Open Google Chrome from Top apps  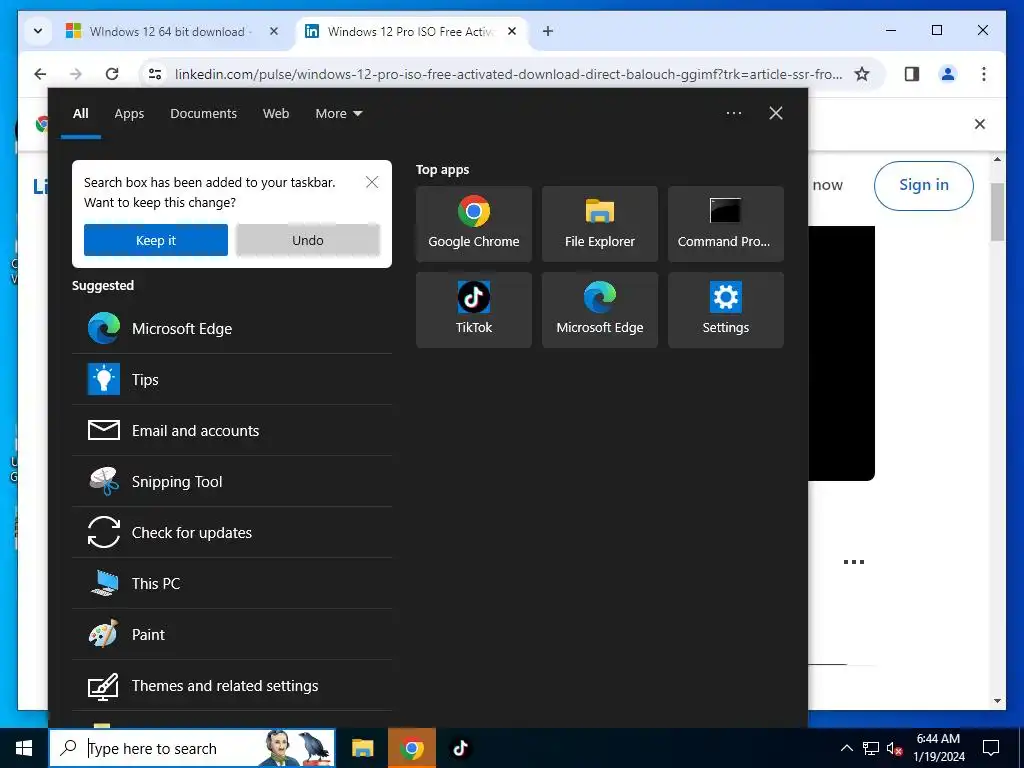[x=473, y=223]
